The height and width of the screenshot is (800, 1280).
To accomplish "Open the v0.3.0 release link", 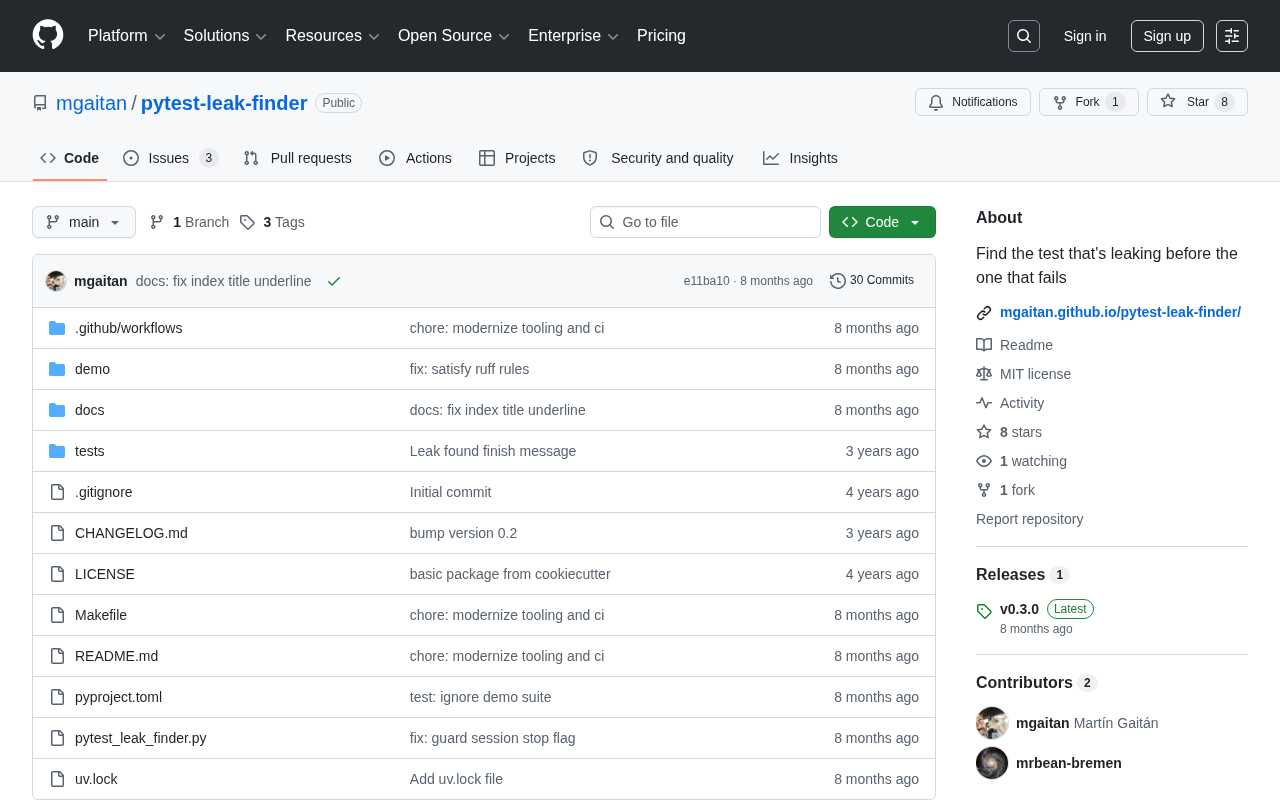I will pos(1019,609).
